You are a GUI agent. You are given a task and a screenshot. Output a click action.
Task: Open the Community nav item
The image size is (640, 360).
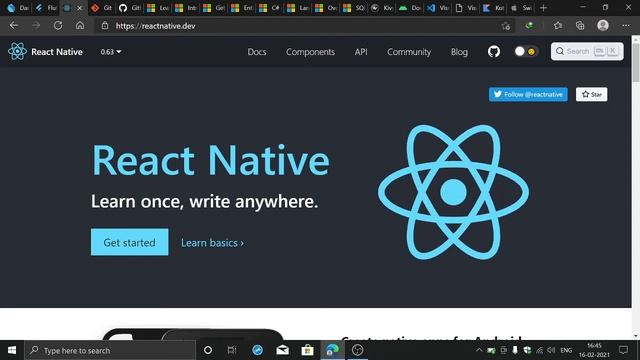[x=409, y=52]
